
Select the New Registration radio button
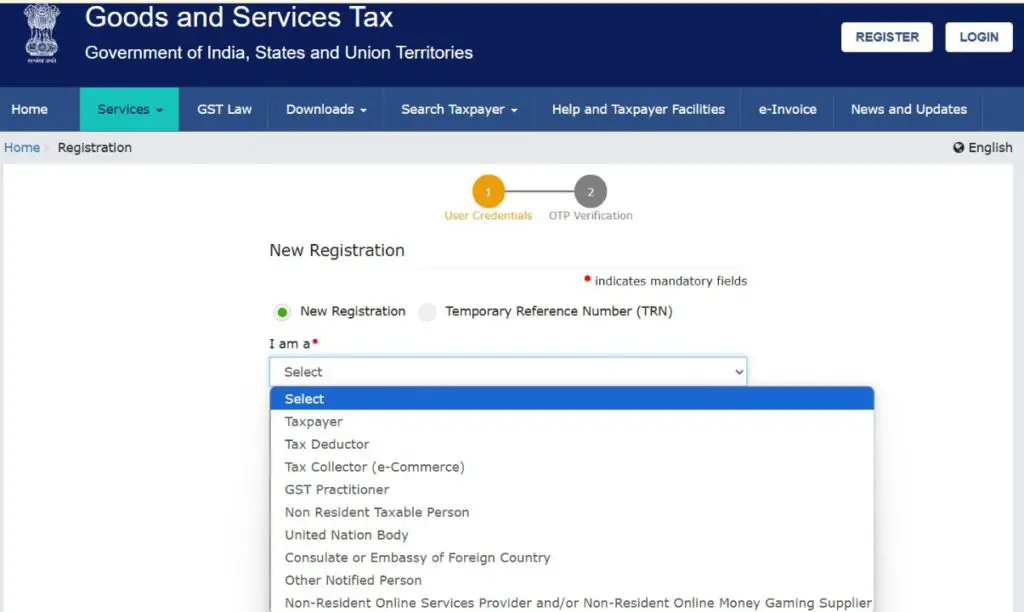282,312
